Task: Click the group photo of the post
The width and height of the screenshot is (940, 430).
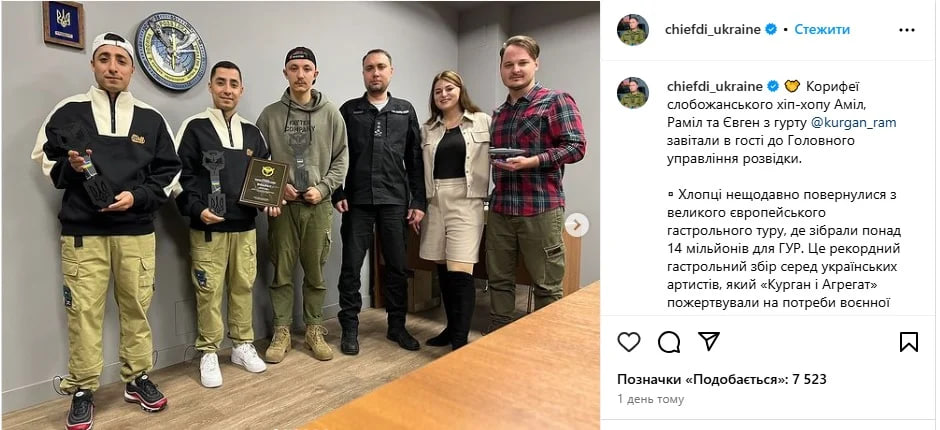Action: pos(300,215)
